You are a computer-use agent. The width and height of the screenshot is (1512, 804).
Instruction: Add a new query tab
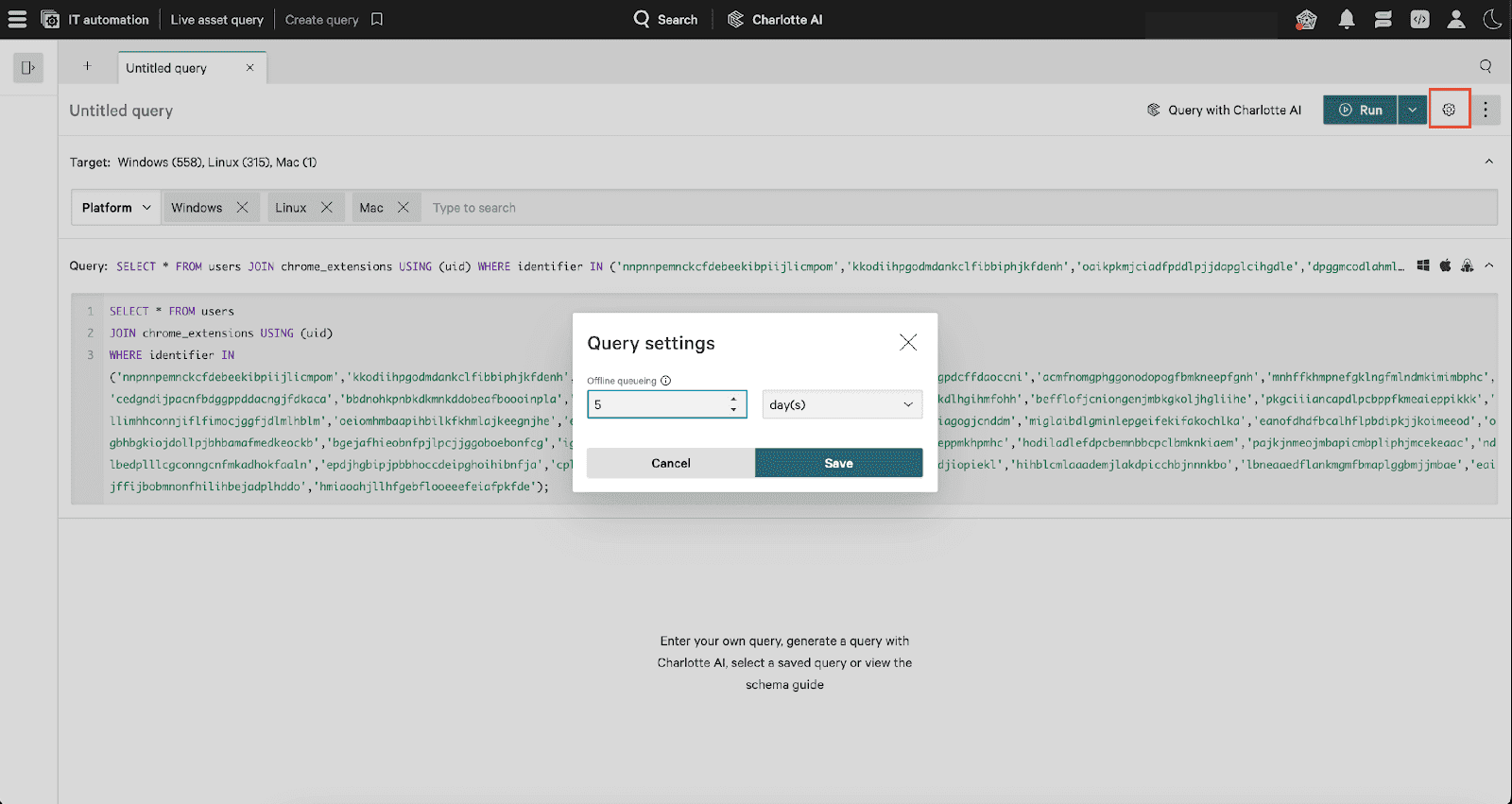87,66
